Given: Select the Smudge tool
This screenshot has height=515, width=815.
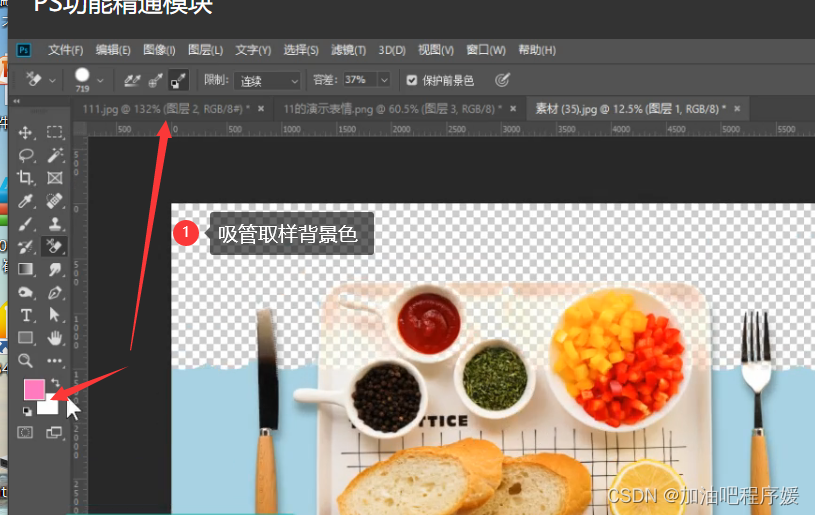Looking at the screenshot, I should (x=55, y=269).
